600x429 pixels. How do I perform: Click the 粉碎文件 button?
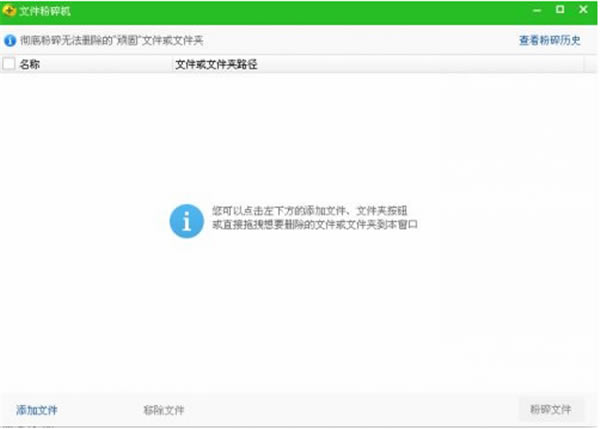coord(551,409)
